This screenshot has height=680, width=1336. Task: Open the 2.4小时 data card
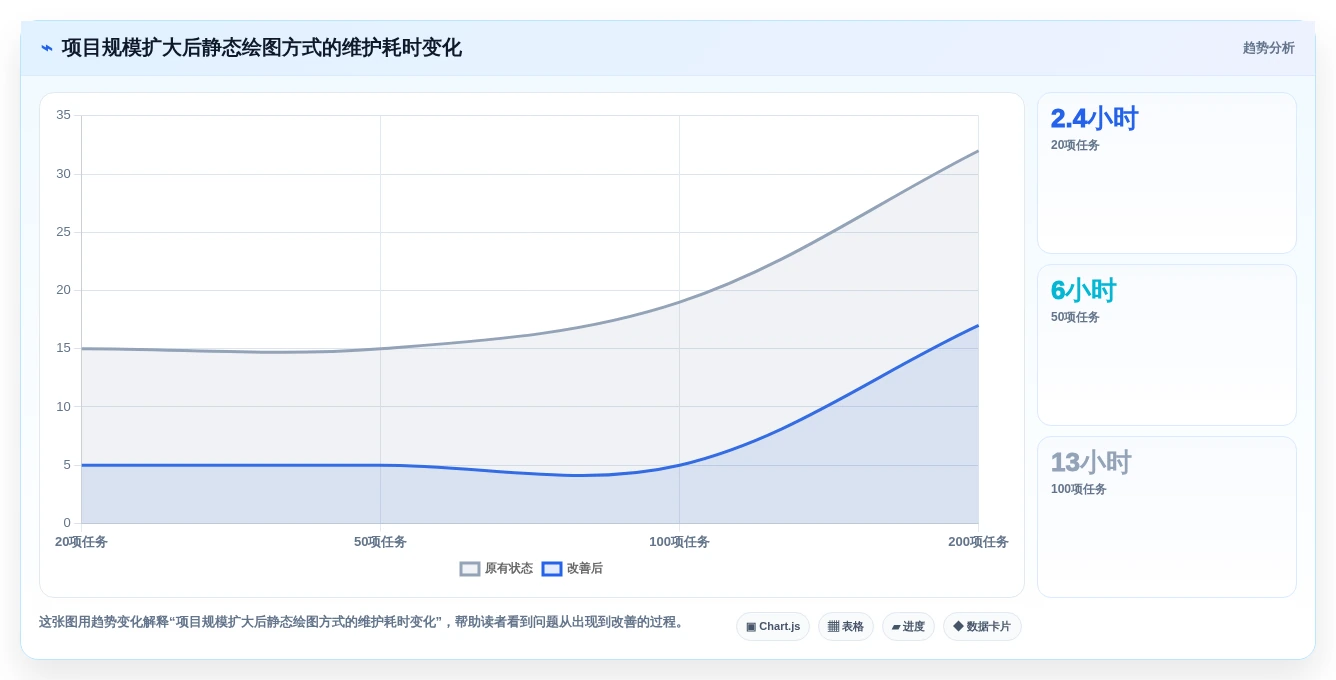[1167, 173]
